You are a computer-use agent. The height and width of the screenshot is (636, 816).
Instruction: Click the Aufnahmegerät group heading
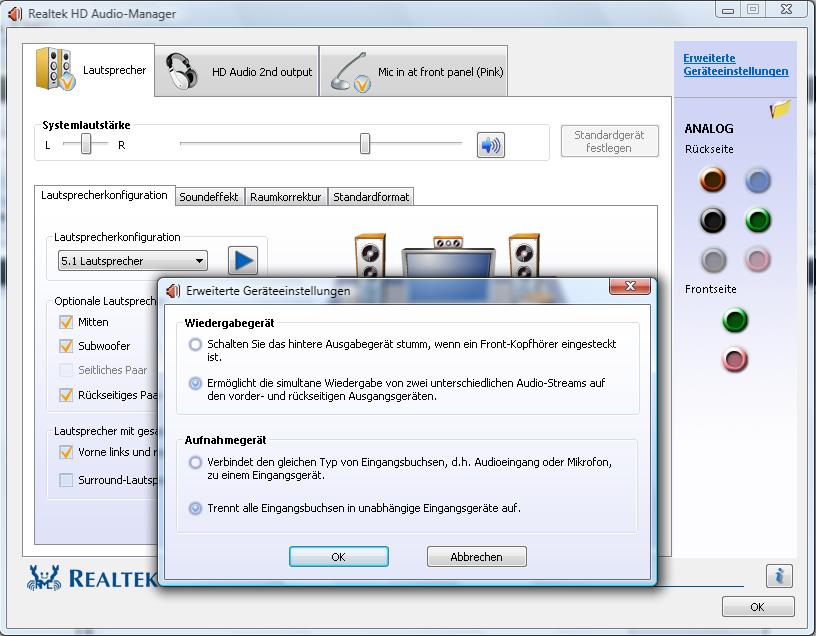225,440
